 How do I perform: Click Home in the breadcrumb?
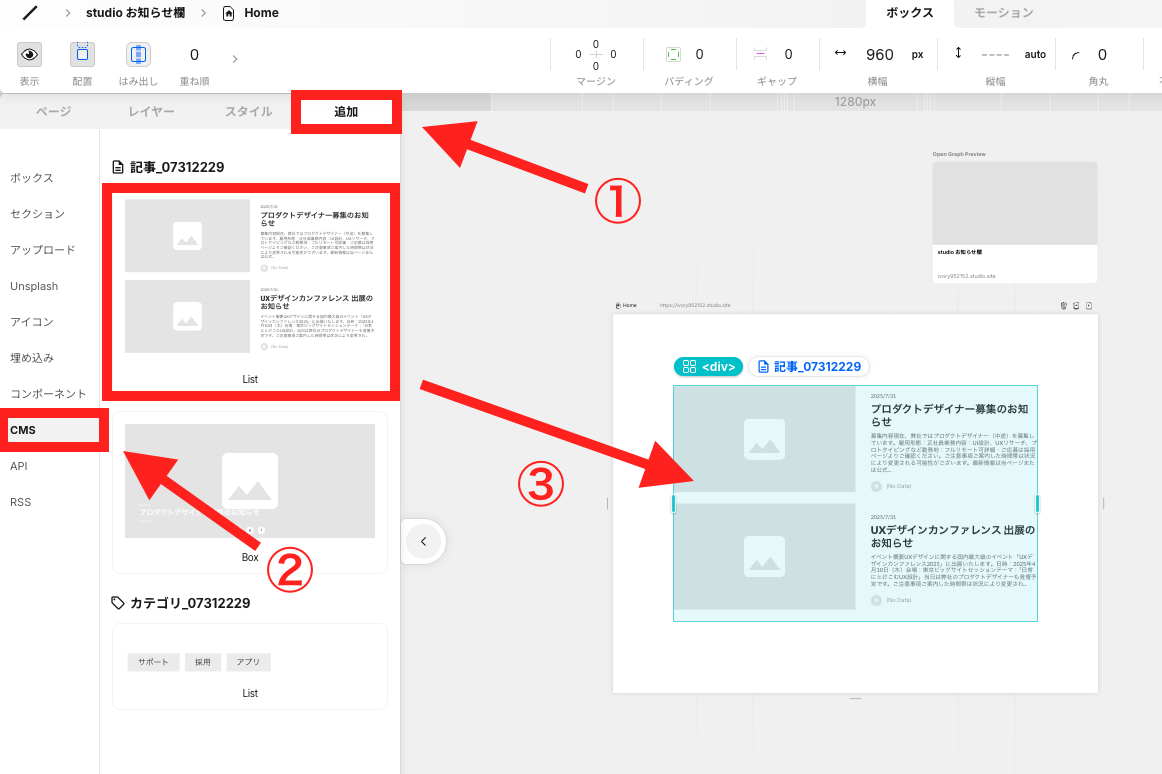click(x=261, y=13)
